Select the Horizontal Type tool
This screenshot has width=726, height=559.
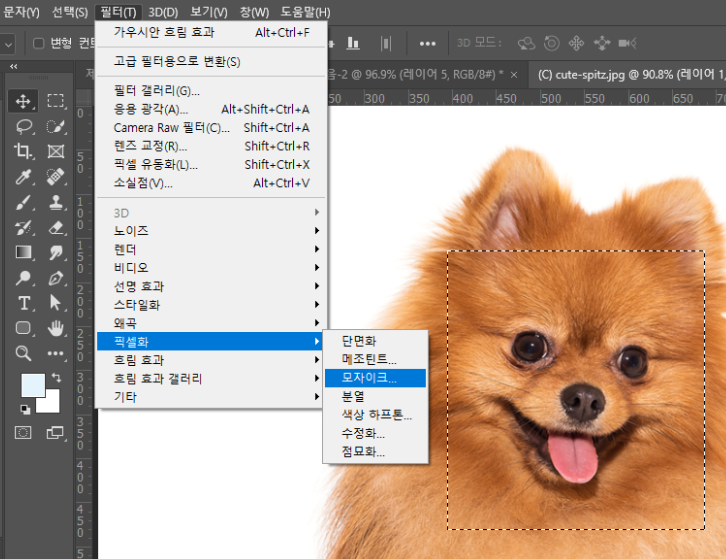[24, 303]
